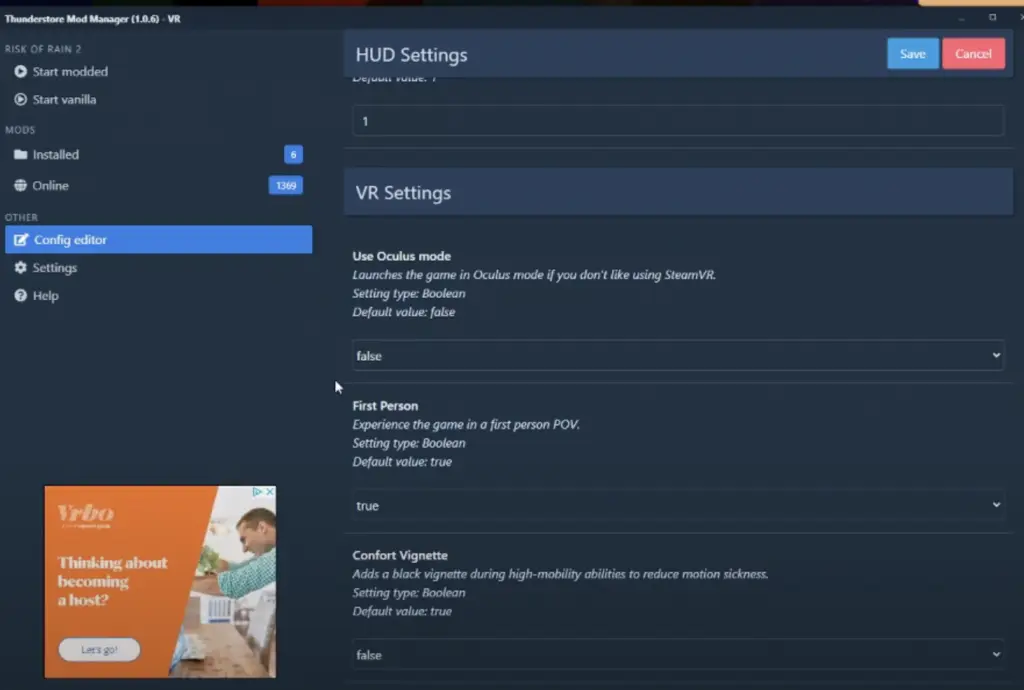Click the HUD Settings title
This screenshot has height=690, width=1024.
click(x=411, y=55)
